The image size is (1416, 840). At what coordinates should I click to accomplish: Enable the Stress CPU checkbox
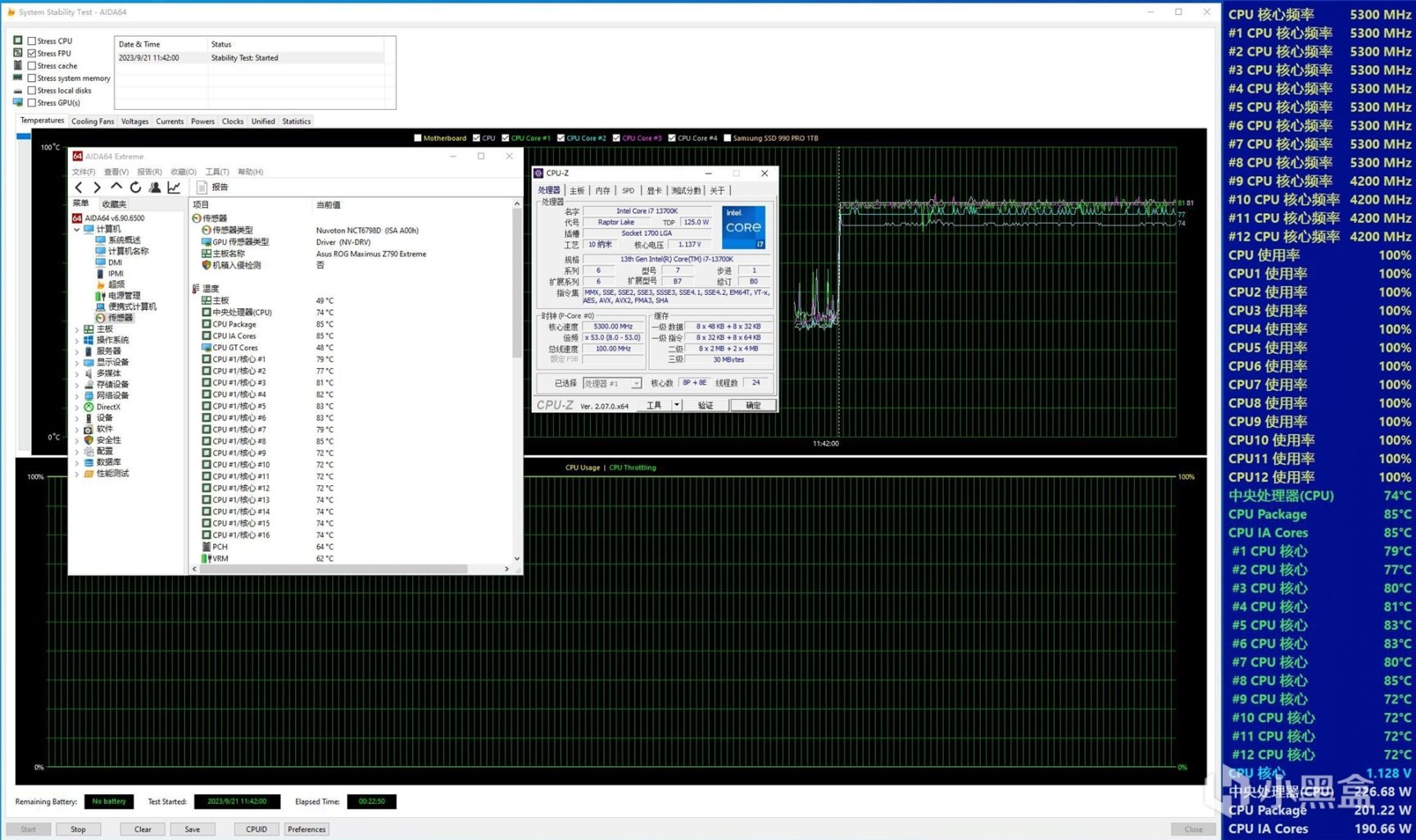32,41
